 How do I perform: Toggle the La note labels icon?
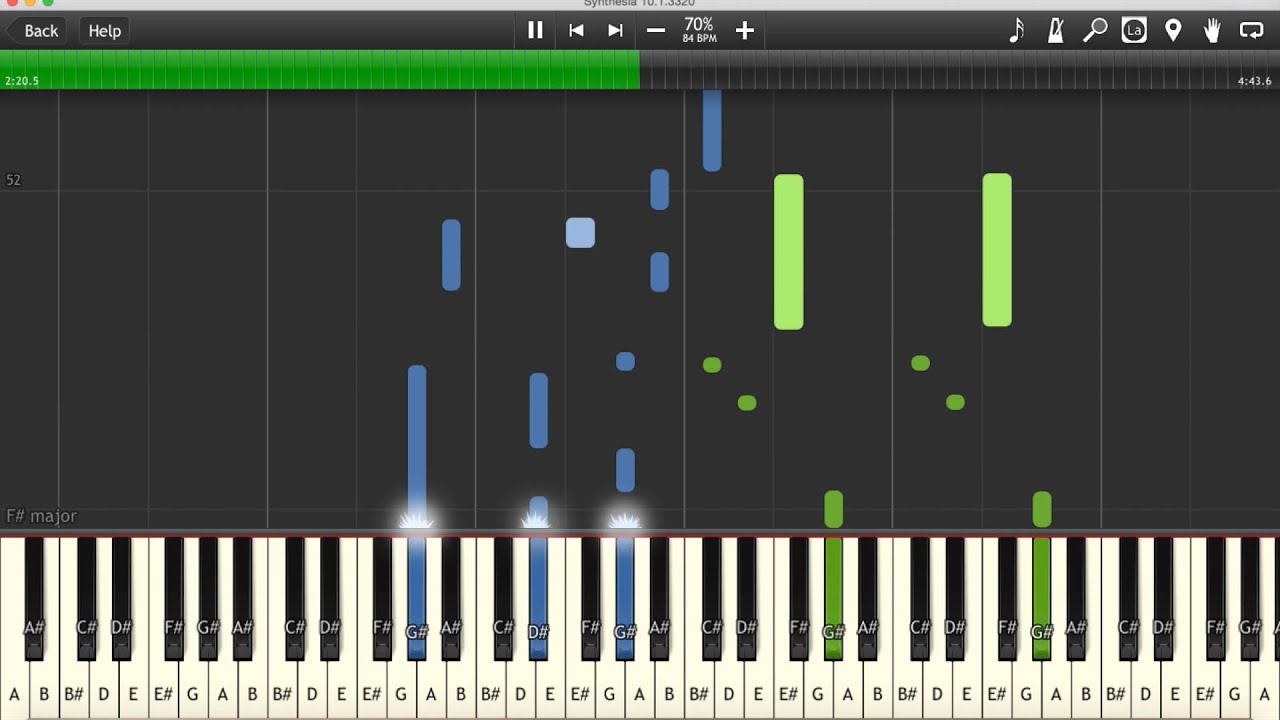1134,31
